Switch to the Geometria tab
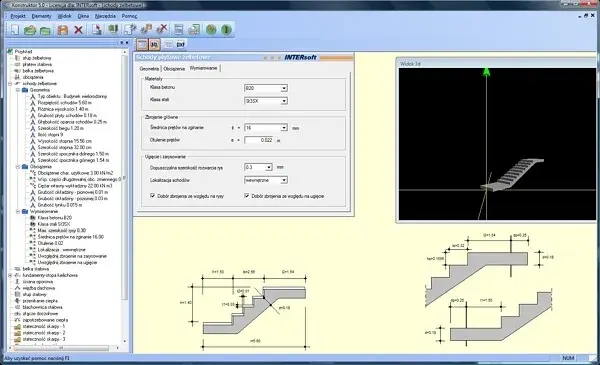 click(149, 69)
